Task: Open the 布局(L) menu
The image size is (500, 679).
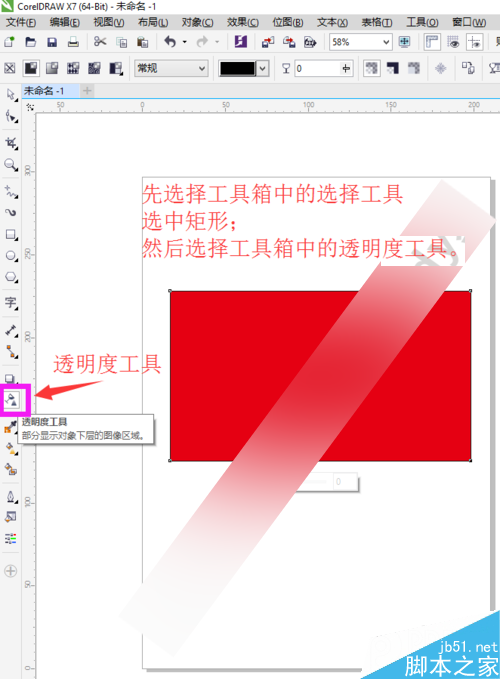Action: tap(153, 22)
